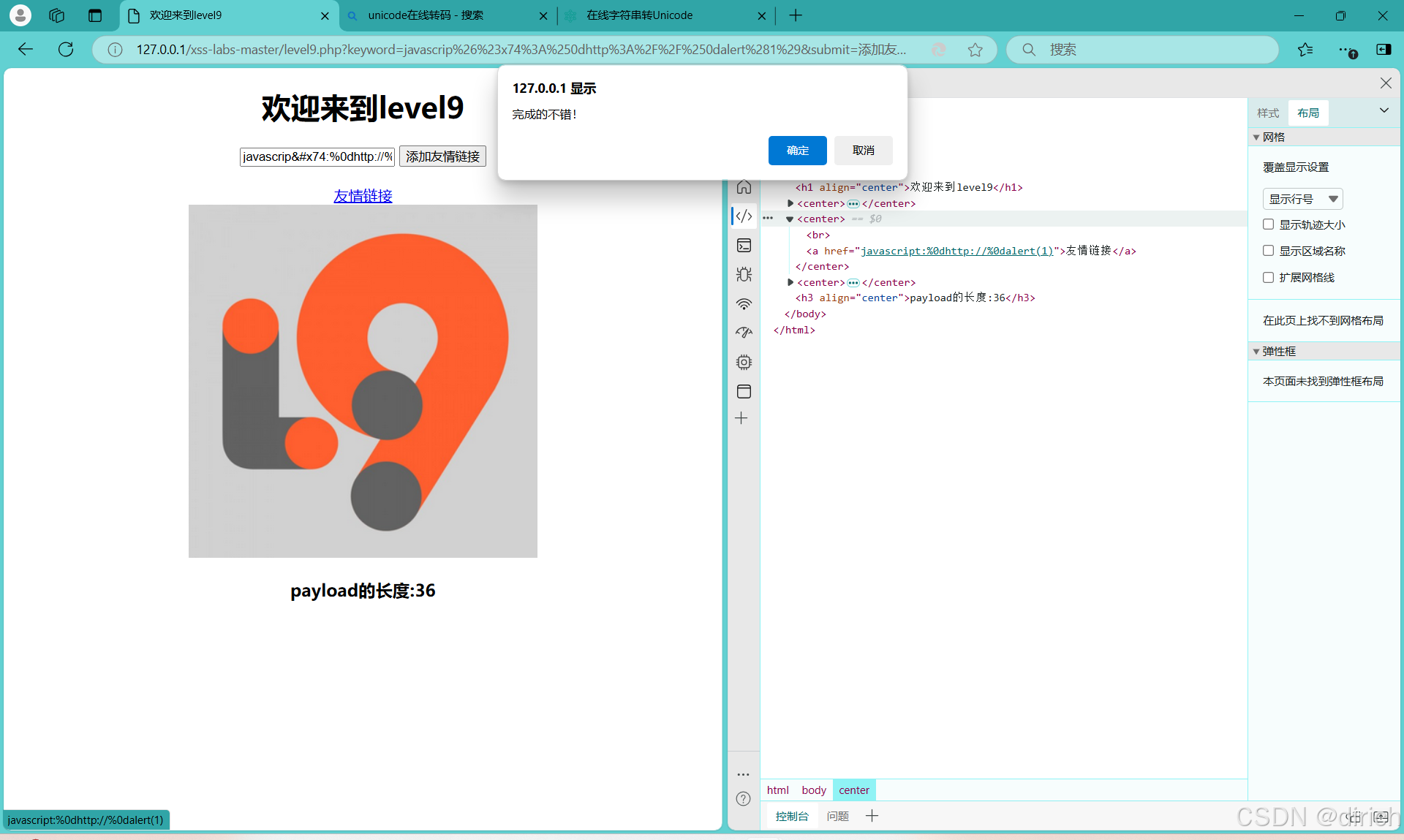Open the Sources debugger bug icon
Screen dimensions: 1404x840
744,274
